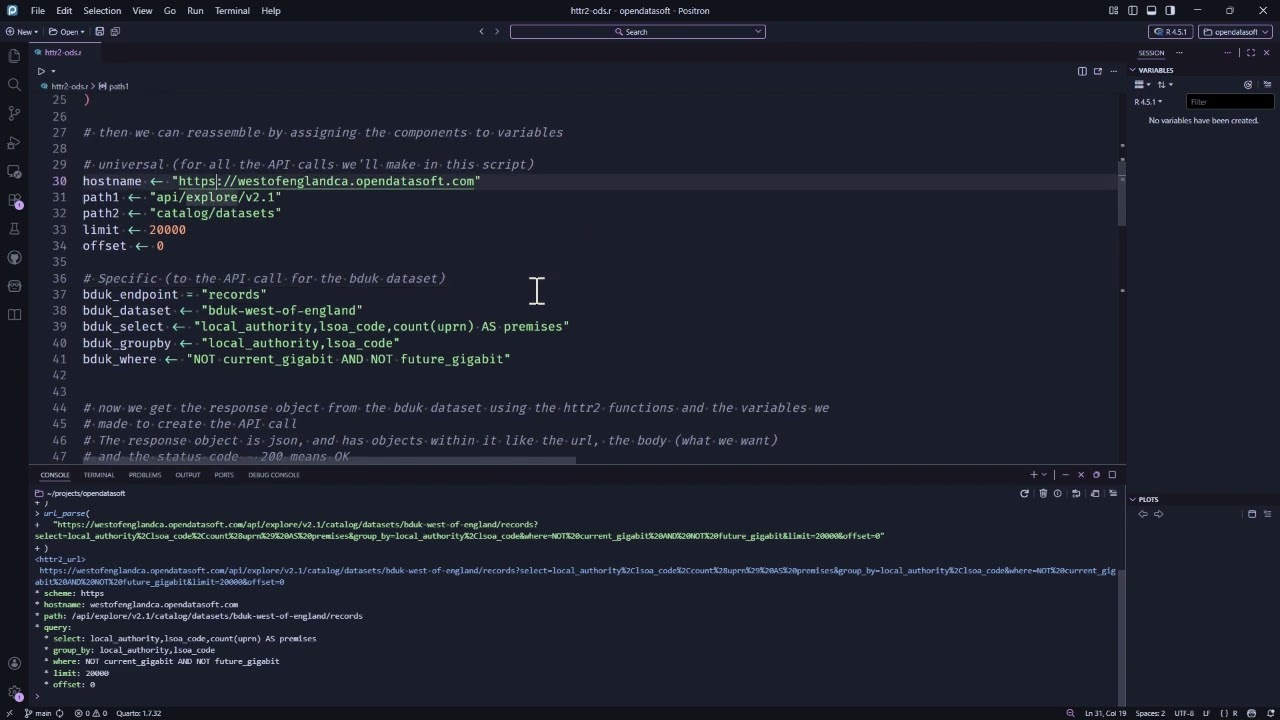
Task: Restart the R console session
Action: click(x=1024, y=493)
